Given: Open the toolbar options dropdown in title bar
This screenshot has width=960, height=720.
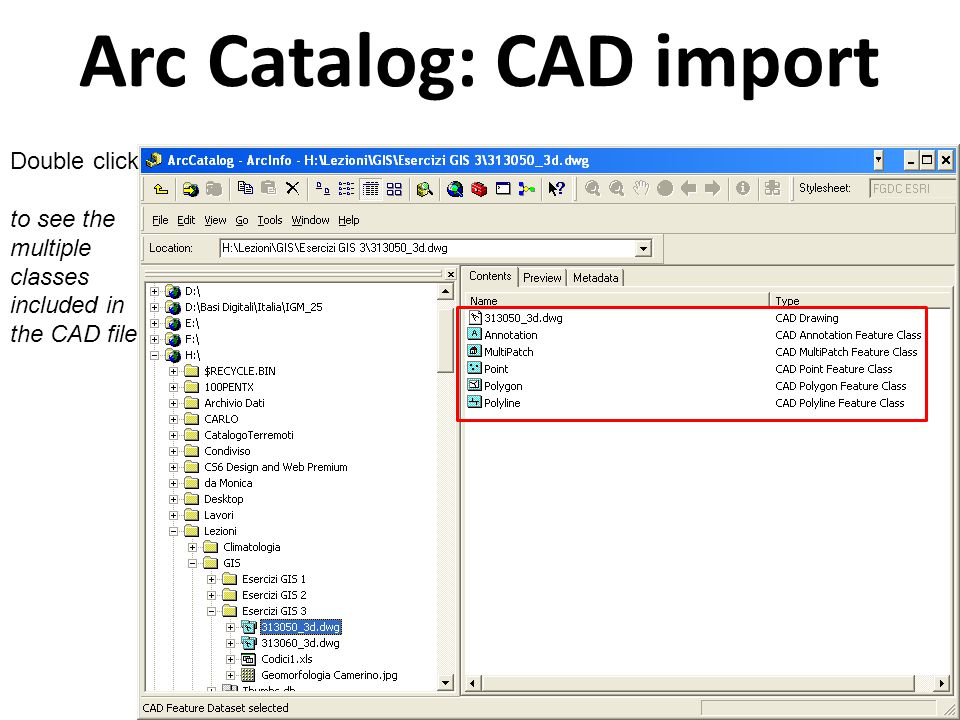Looking at the screenshot, I should pyautogui.click(x=879, y=160).
